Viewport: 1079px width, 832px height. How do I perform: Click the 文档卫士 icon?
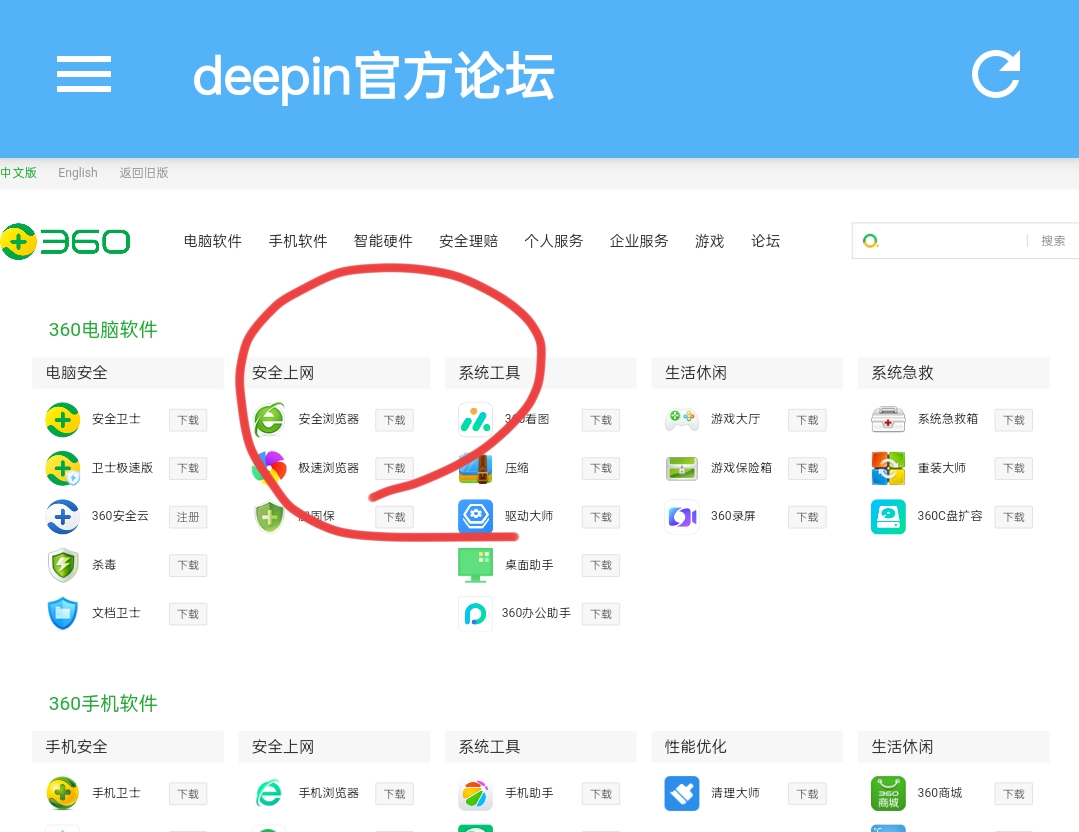pyautogui.click(x=63, y=613)
